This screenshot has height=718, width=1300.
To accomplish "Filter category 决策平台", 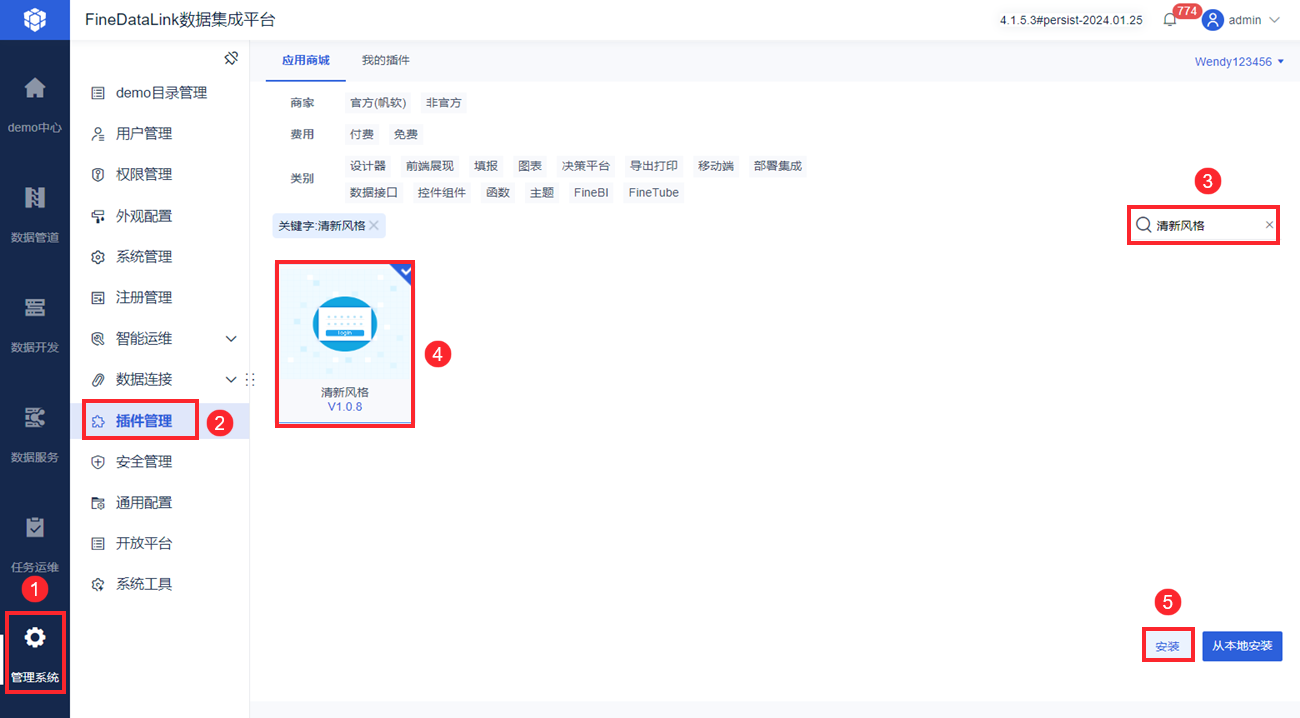I will (x=586, y=166).
